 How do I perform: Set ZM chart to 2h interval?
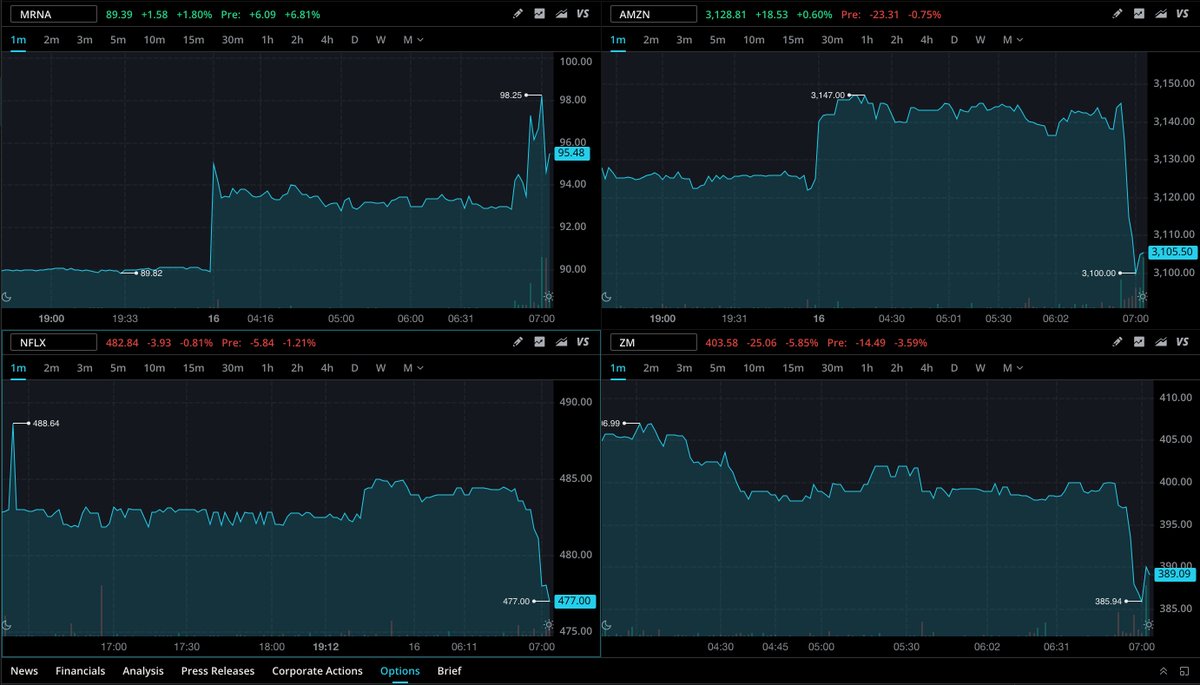(x=897, y=368)
